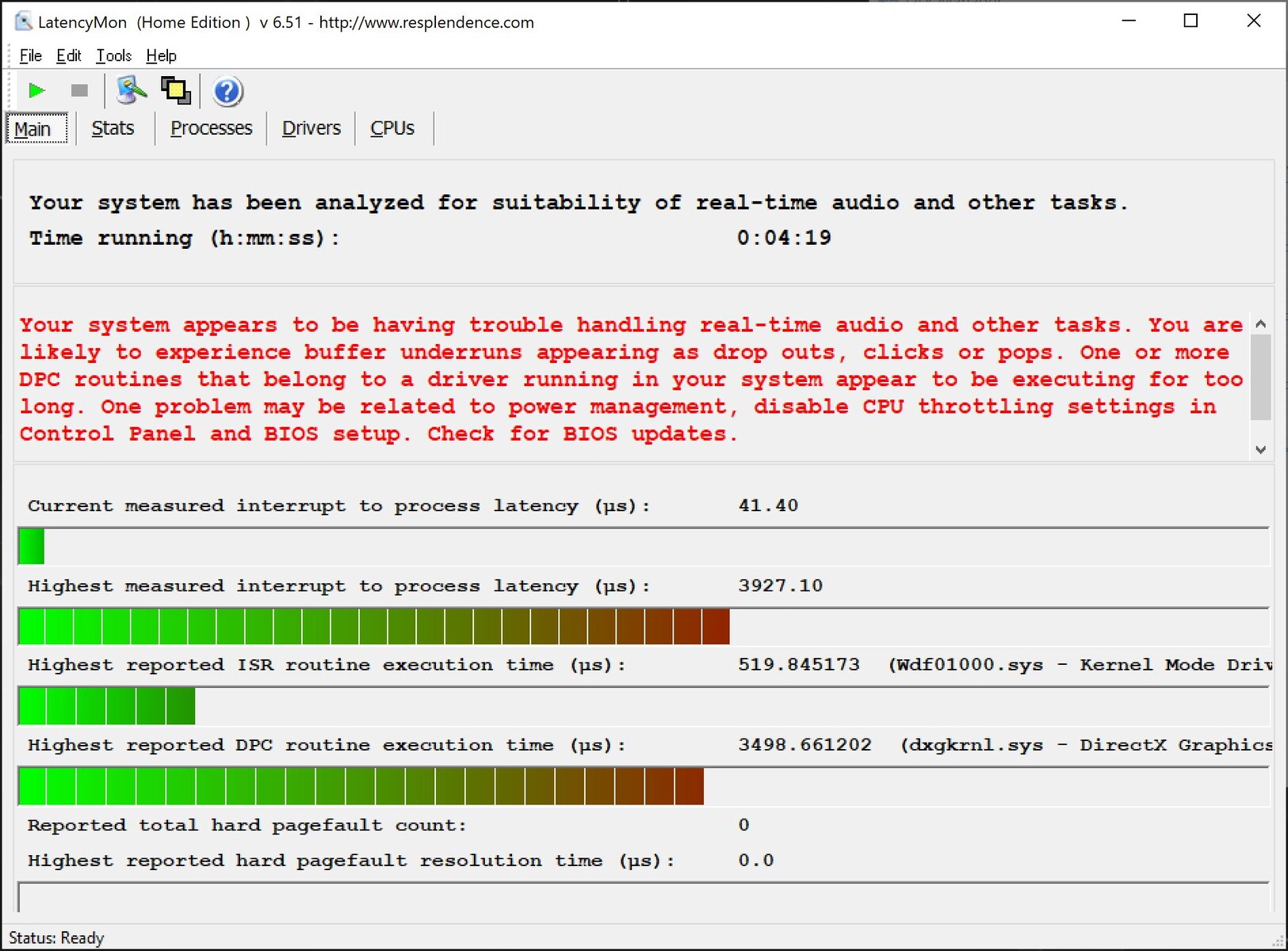Image resolution: width=1288 pixels, height=951 pixels.
Task: Close the LatencyMon window
Action: tap(1253, 21)
